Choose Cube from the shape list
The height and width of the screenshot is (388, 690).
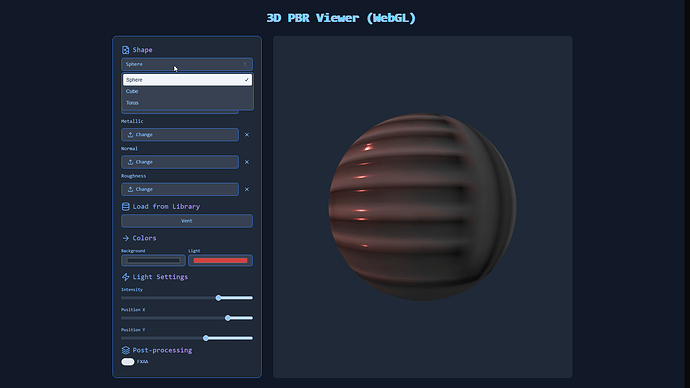187,91
